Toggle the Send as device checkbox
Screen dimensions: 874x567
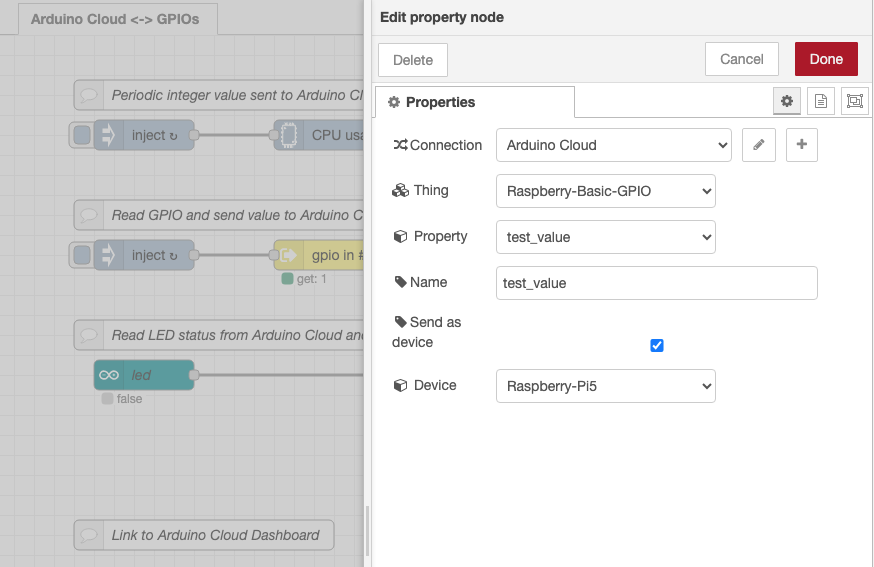(x=657, y=345)
